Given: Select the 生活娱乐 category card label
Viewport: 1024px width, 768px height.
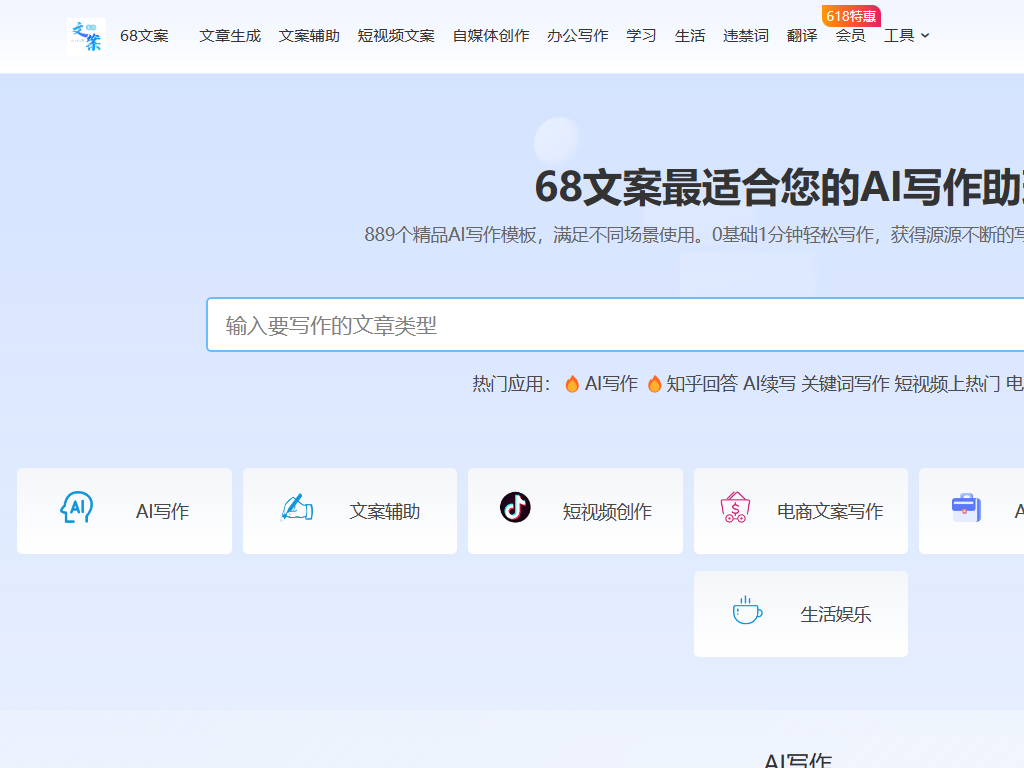Looking at the screenshot, I should click(x=836, y=615).
